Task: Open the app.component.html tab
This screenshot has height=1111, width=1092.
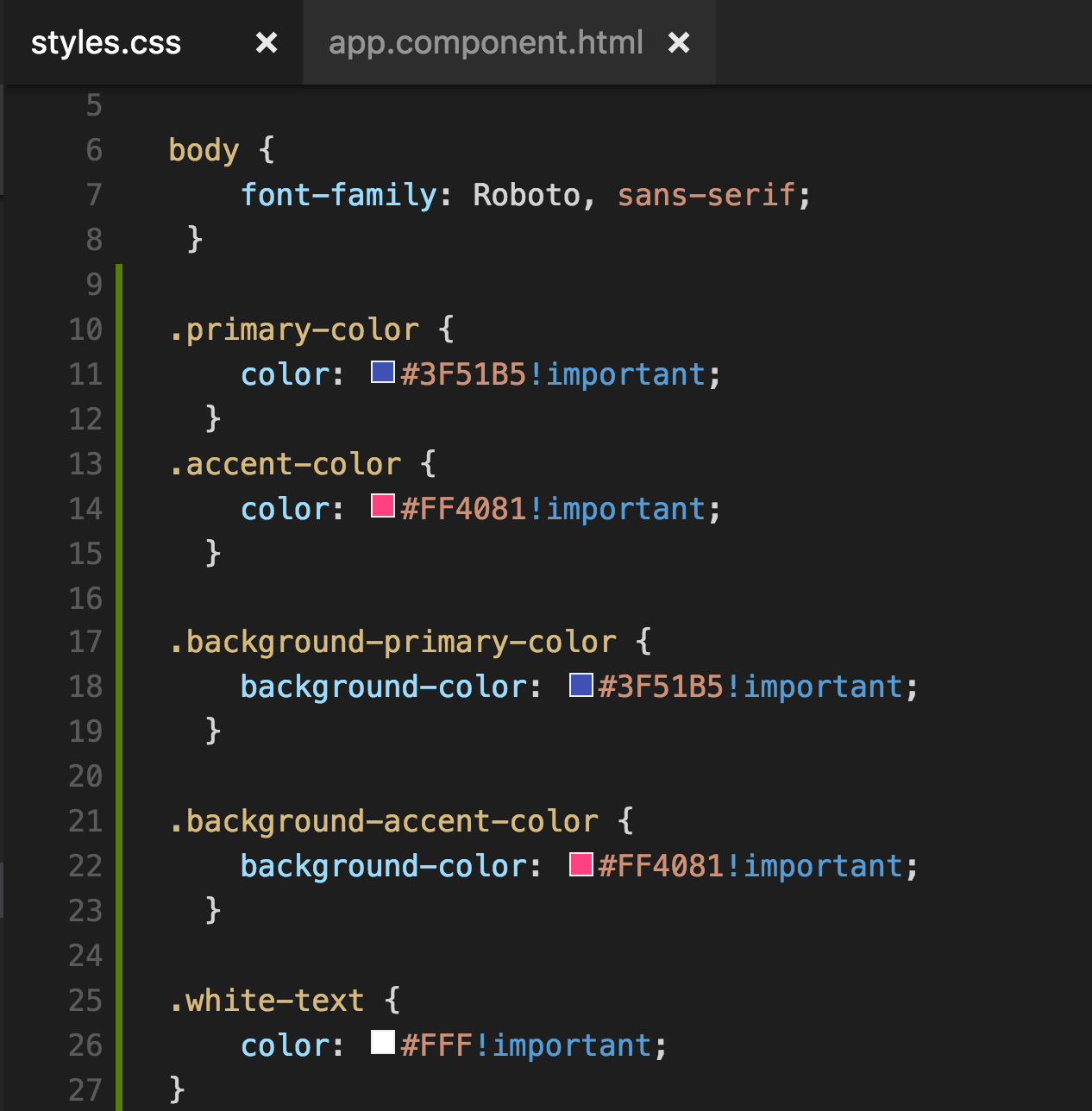Action: coord(486,42)
